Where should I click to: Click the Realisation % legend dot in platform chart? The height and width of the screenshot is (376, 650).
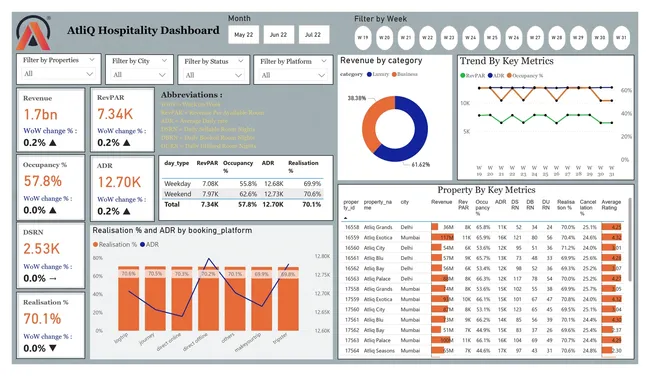point(95,245)
